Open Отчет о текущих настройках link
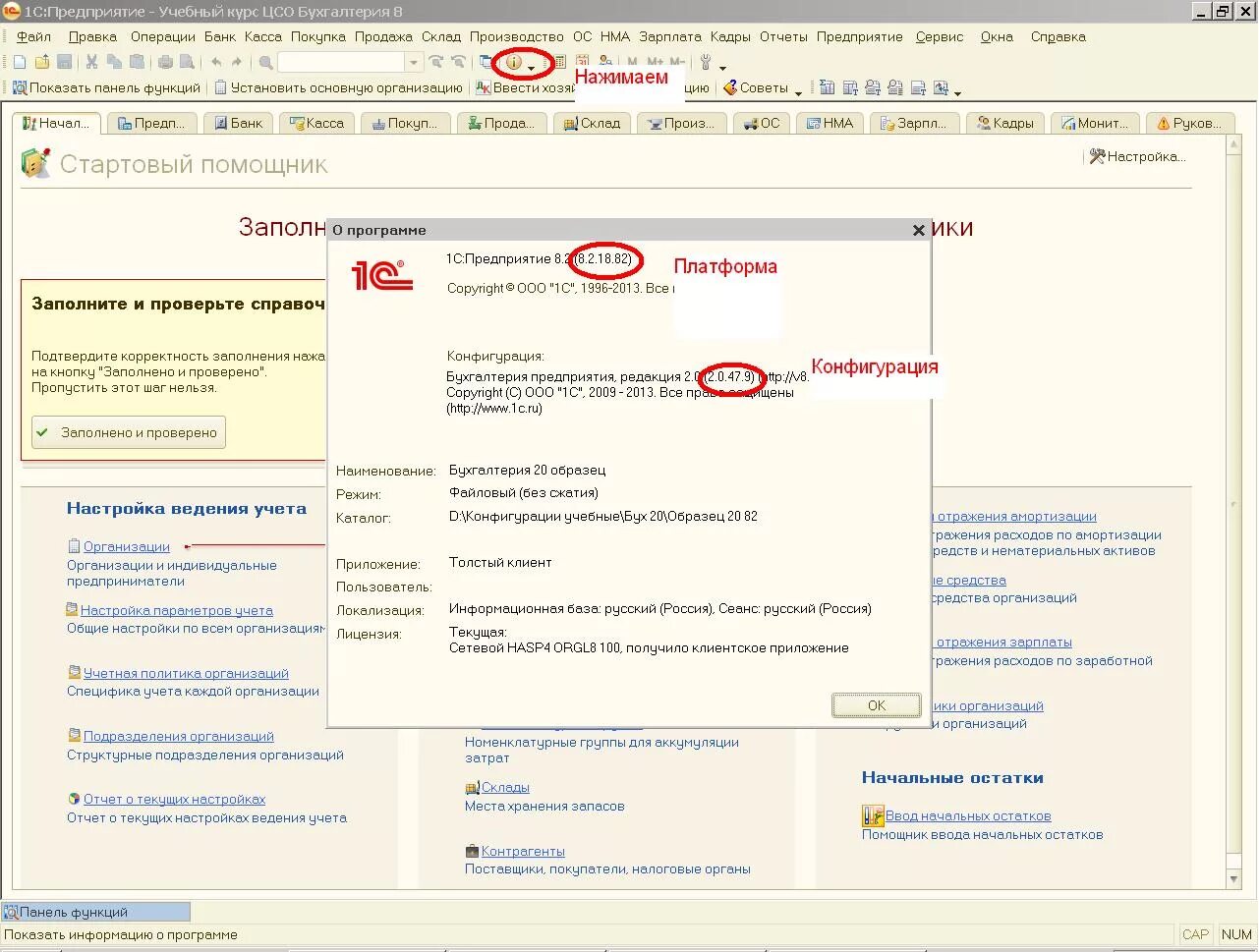 coord(174,799)
